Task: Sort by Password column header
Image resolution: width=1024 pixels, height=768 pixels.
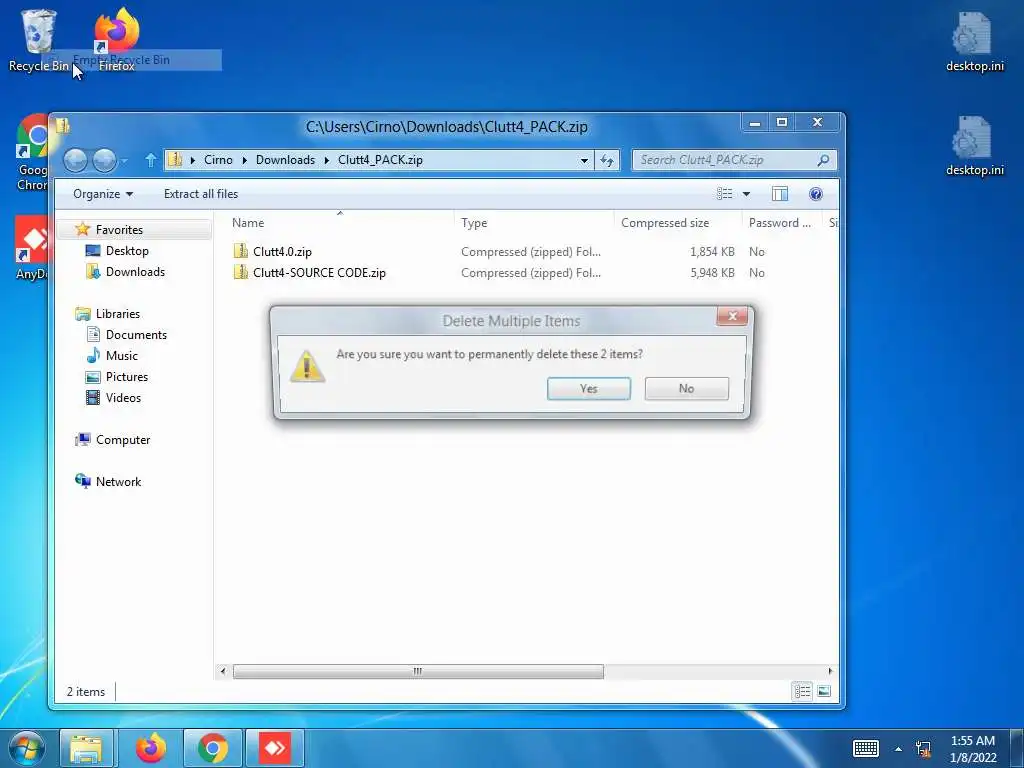Action: click(780, 223)
